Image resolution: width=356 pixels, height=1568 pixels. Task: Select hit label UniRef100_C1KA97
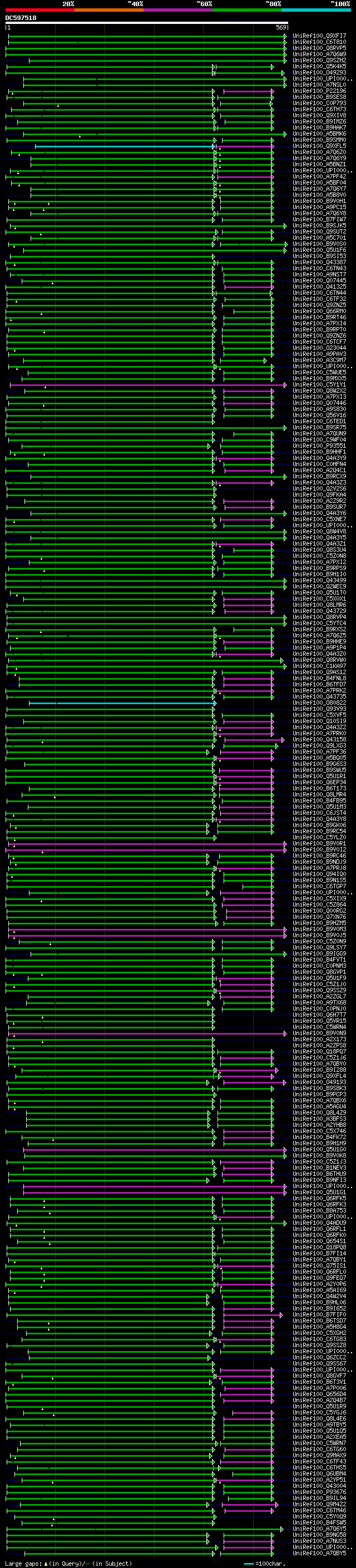[319, 666]
